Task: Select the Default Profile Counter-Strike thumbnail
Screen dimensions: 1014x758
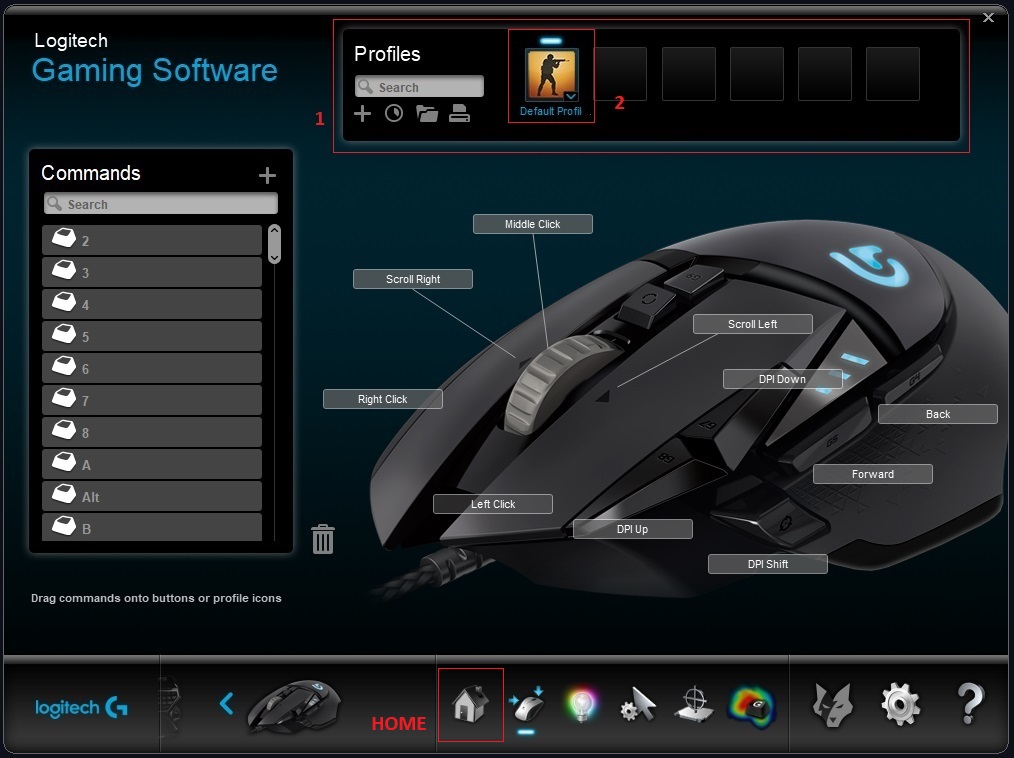Action: point(551,76)
